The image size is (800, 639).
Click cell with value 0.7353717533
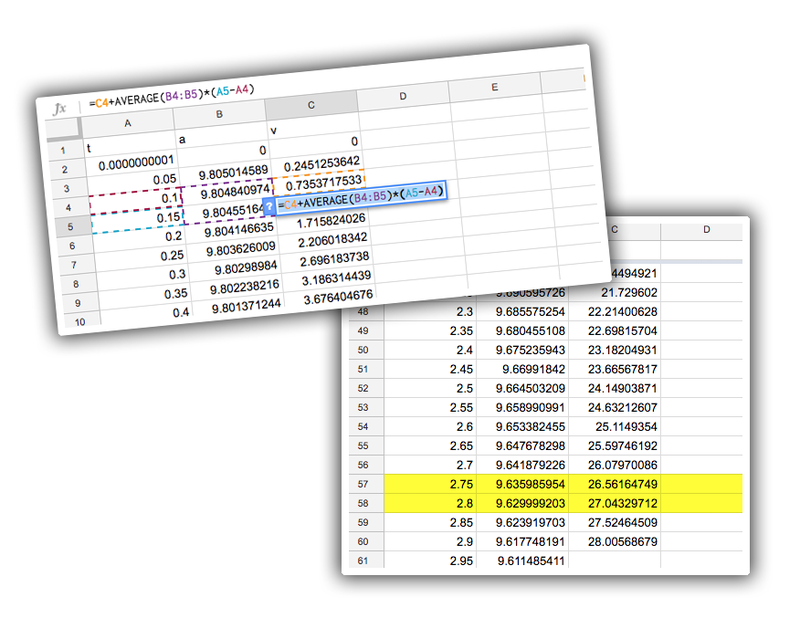320,184
